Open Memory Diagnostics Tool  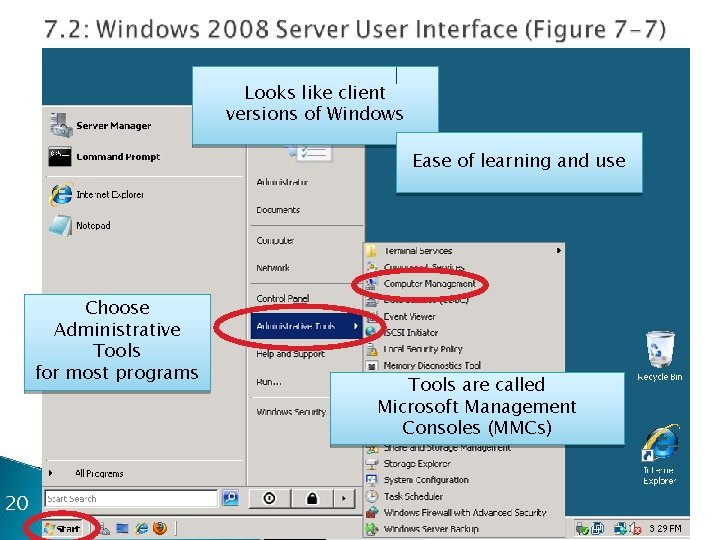pos(432,366)
